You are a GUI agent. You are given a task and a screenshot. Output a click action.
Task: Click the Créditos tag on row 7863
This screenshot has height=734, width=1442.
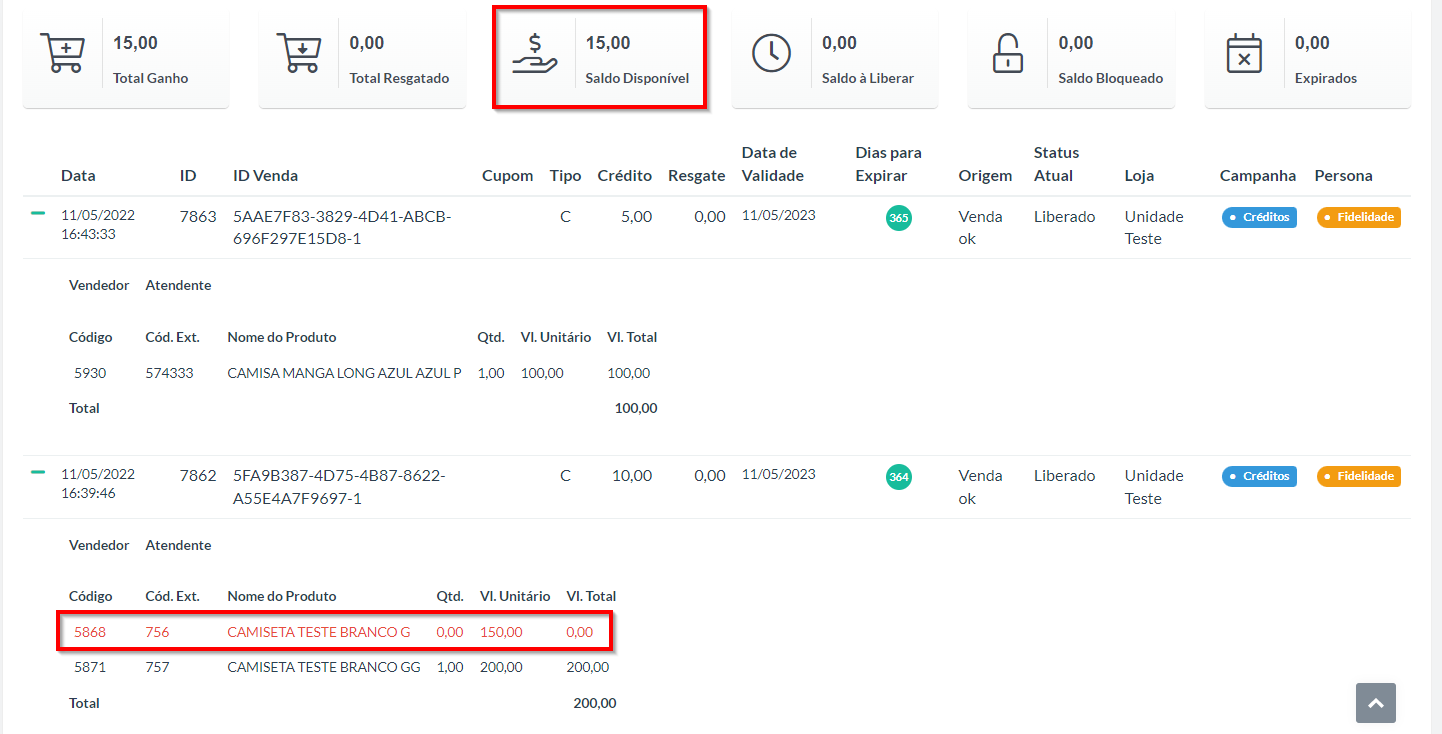(1259, 217)
